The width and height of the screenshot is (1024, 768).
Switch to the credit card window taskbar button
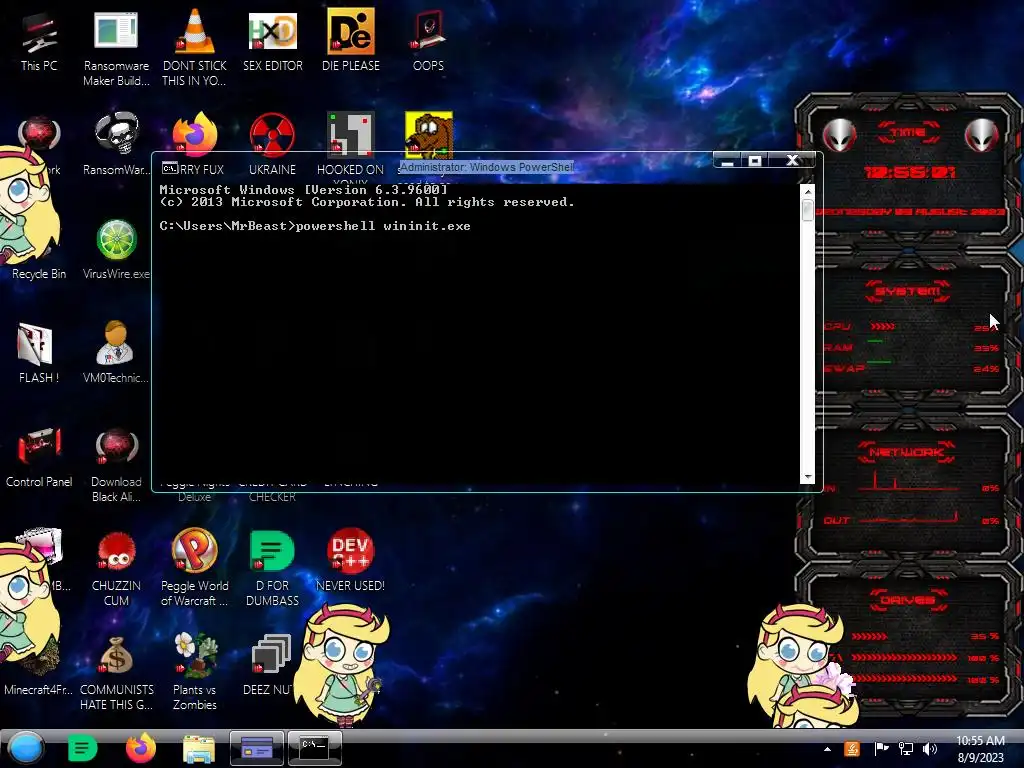coord(257,748)
